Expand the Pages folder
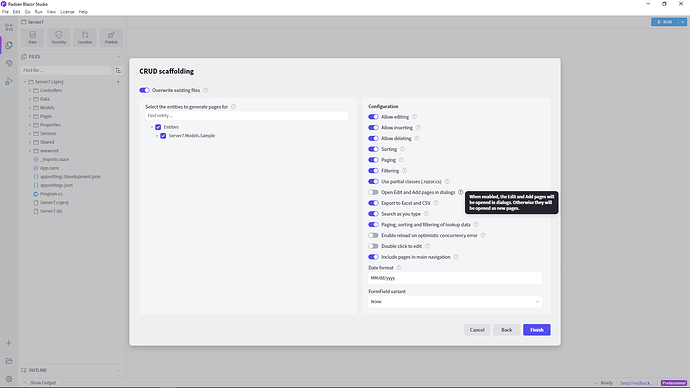Screen dimensions: 690x388 coord(30,116)
